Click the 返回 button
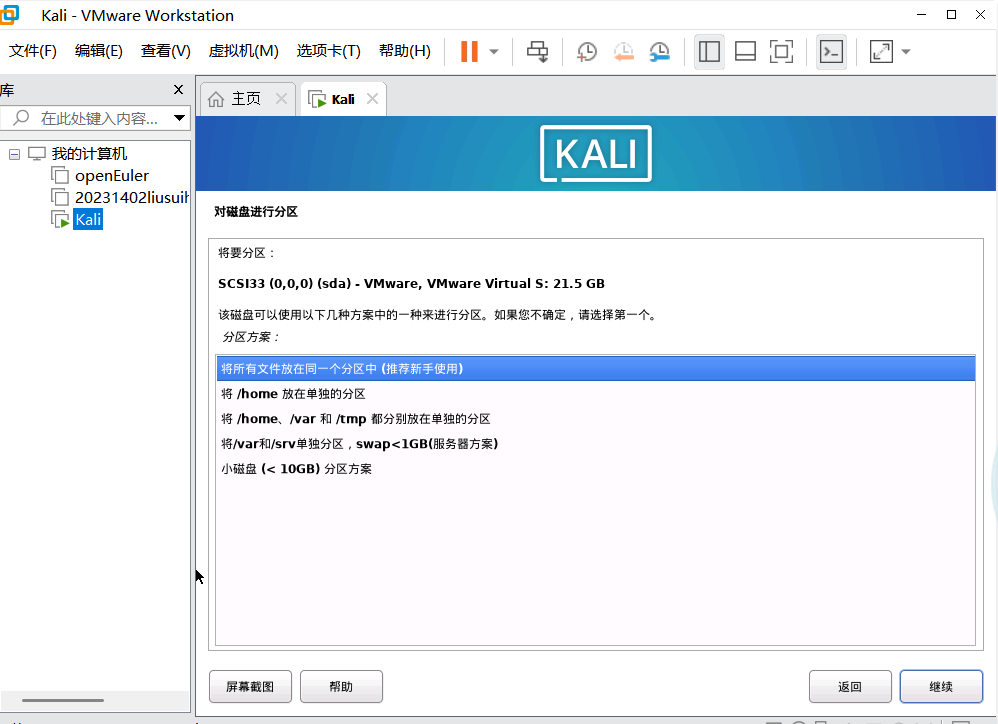Viewport: 998px width, 724px height. (x=850, y=686)
